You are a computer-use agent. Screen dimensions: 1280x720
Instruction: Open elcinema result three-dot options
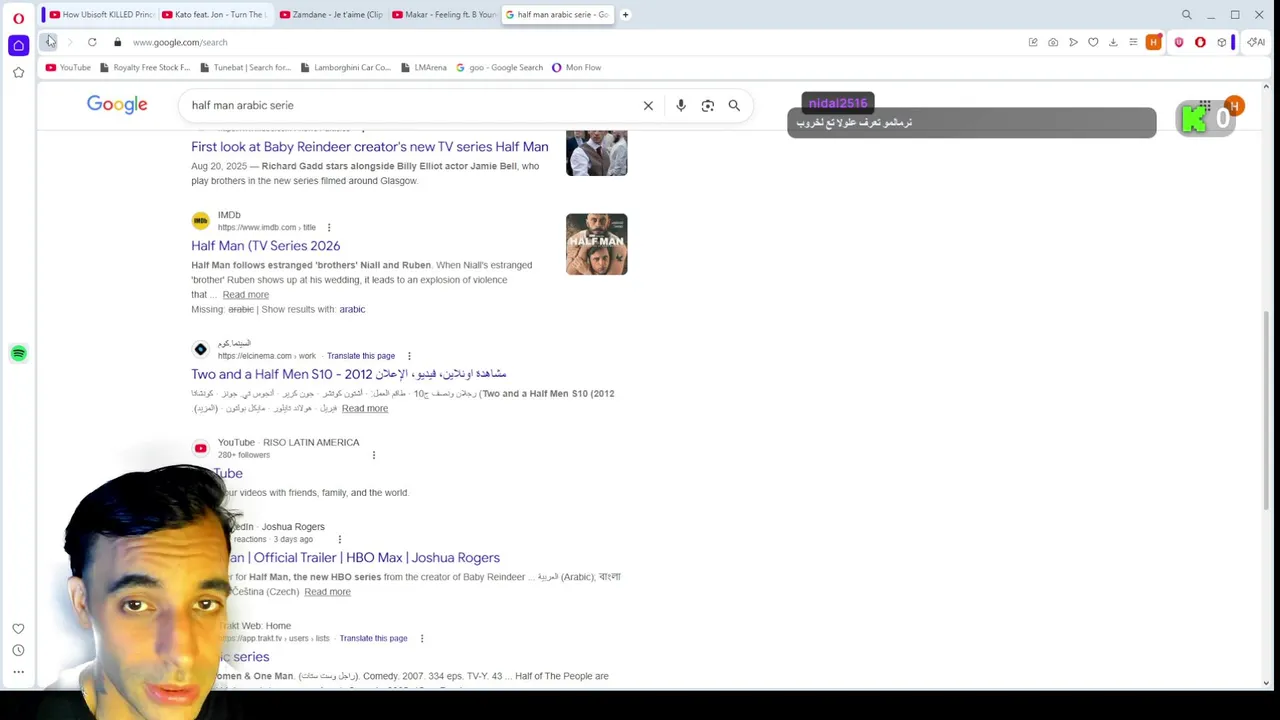(x=409, y=356)
